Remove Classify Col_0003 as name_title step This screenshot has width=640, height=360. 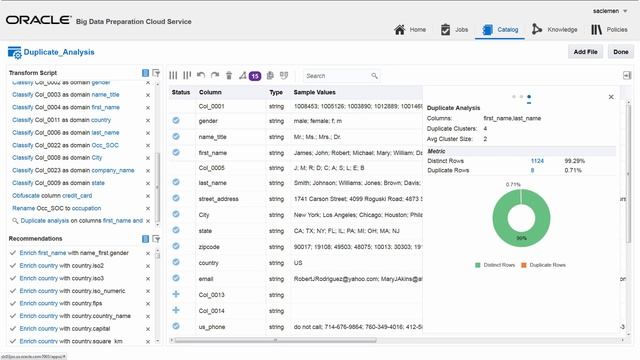[148, 95]
